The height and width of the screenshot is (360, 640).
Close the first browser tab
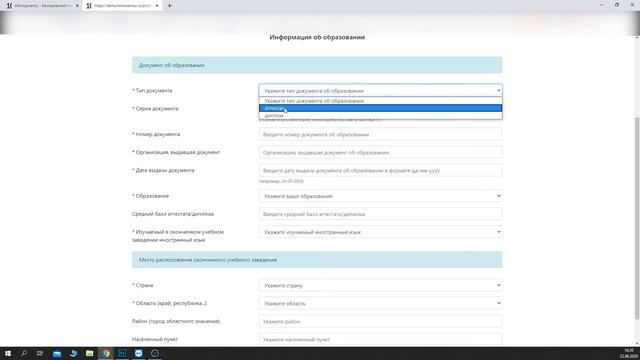point(77,6)
